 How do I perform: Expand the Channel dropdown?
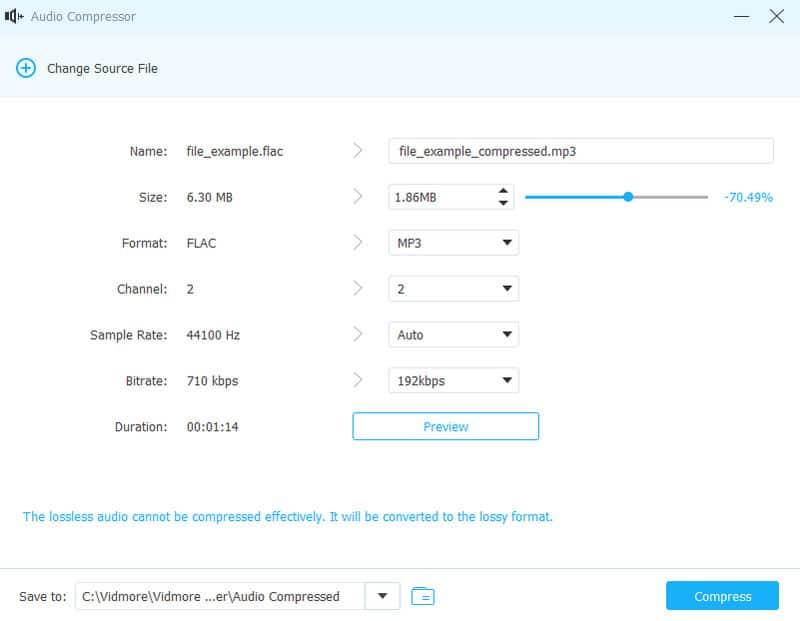click(453, 289)
